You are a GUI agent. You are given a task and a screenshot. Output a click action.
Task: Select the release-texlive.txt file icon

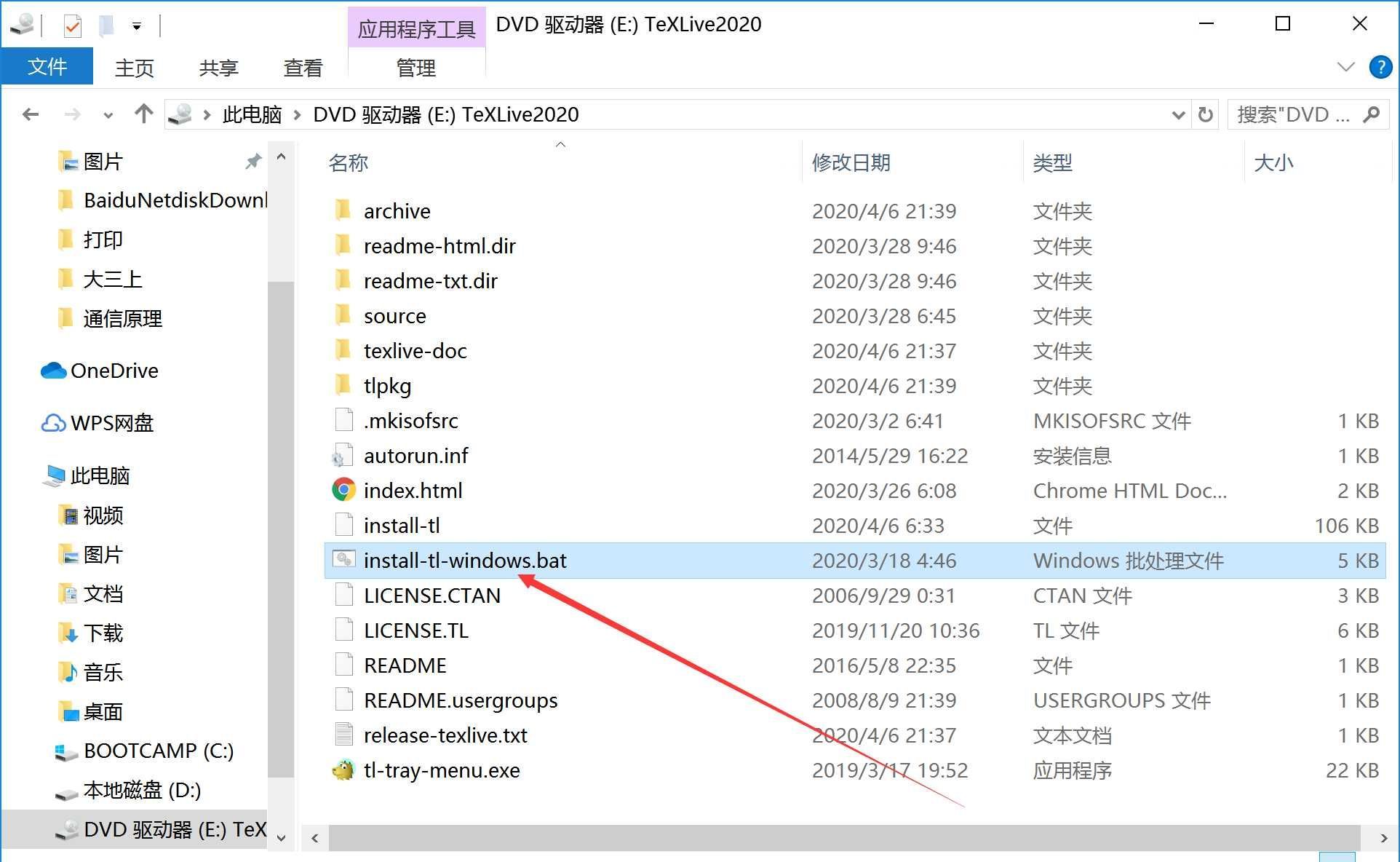(x=343, y=735)
